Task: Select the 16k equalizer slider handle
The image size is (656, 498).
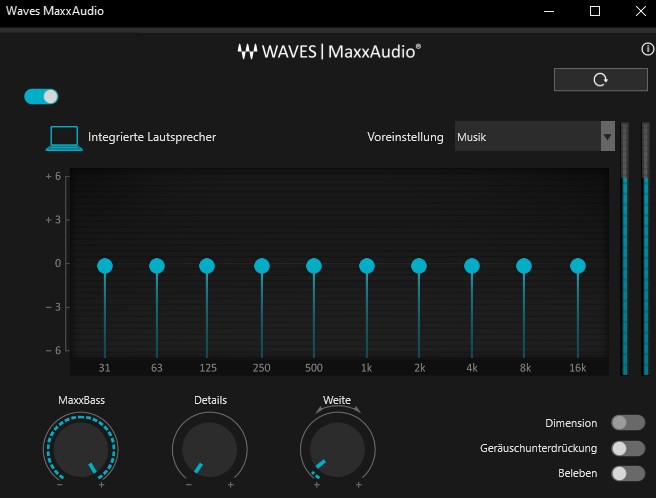Action: coord(578,266)
